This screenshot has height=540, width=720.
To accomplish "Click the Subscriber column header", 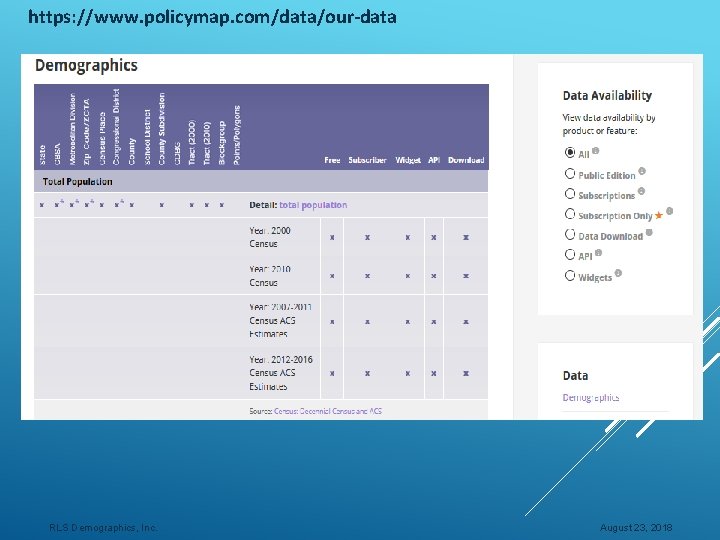I will click(x=367, y=160).
